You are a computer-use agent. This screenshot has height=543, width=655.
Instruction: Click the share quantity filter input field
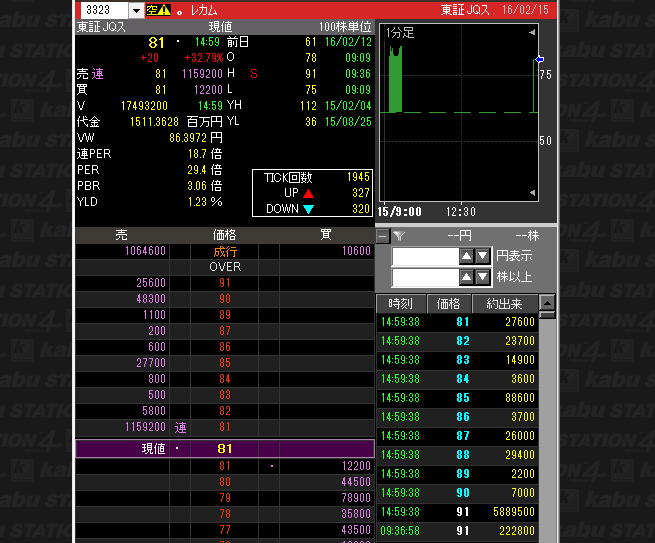click(425, 277)
